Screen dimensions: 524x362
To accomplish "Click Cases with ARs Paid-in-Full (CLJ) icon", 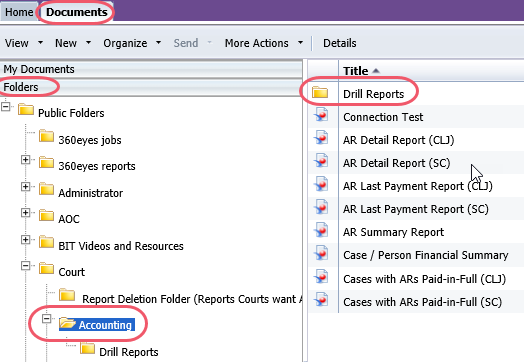I will point(321,277).
